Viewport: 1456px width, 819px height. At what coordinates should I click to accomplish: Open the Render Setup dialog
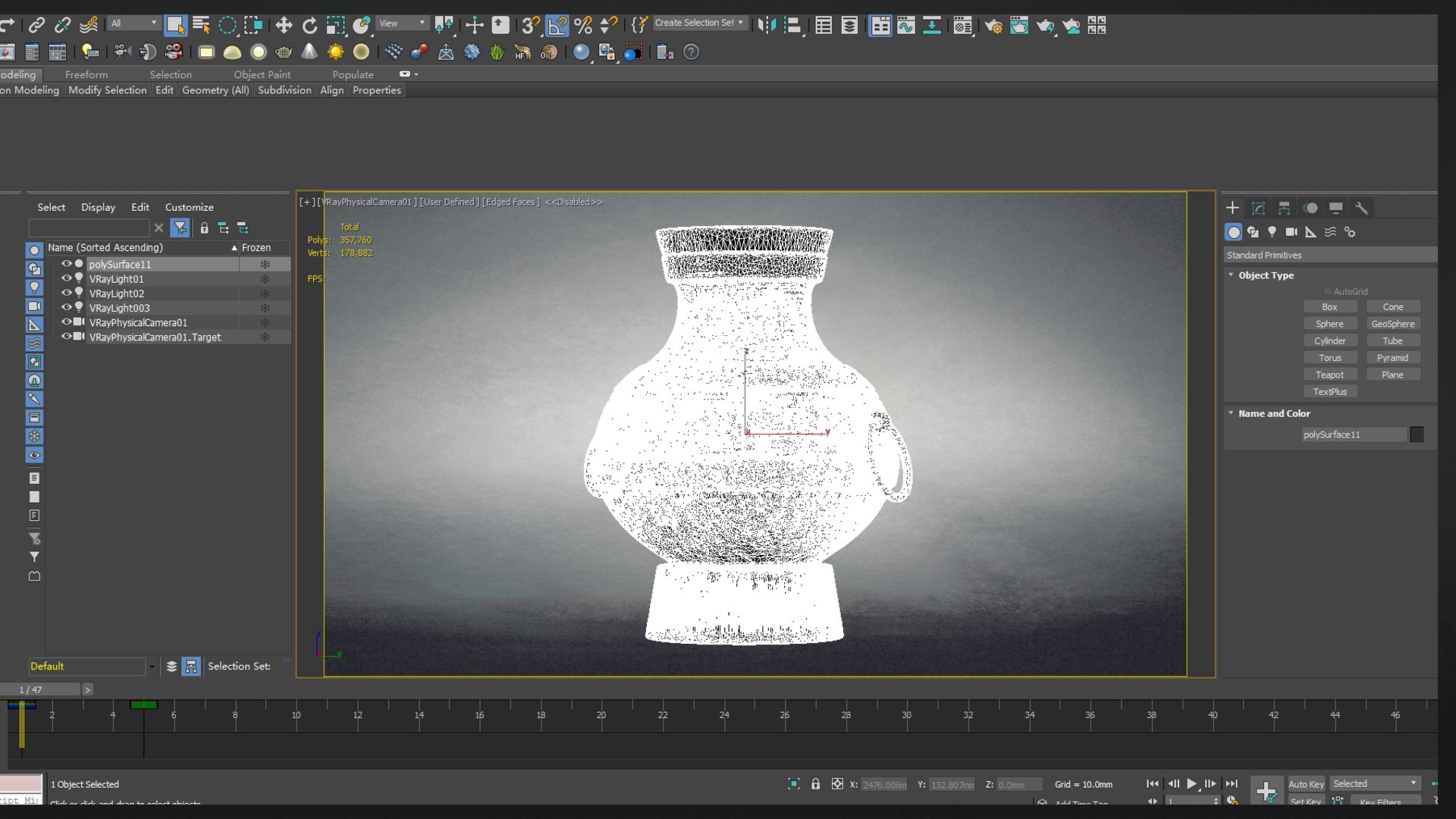[993, 26]
